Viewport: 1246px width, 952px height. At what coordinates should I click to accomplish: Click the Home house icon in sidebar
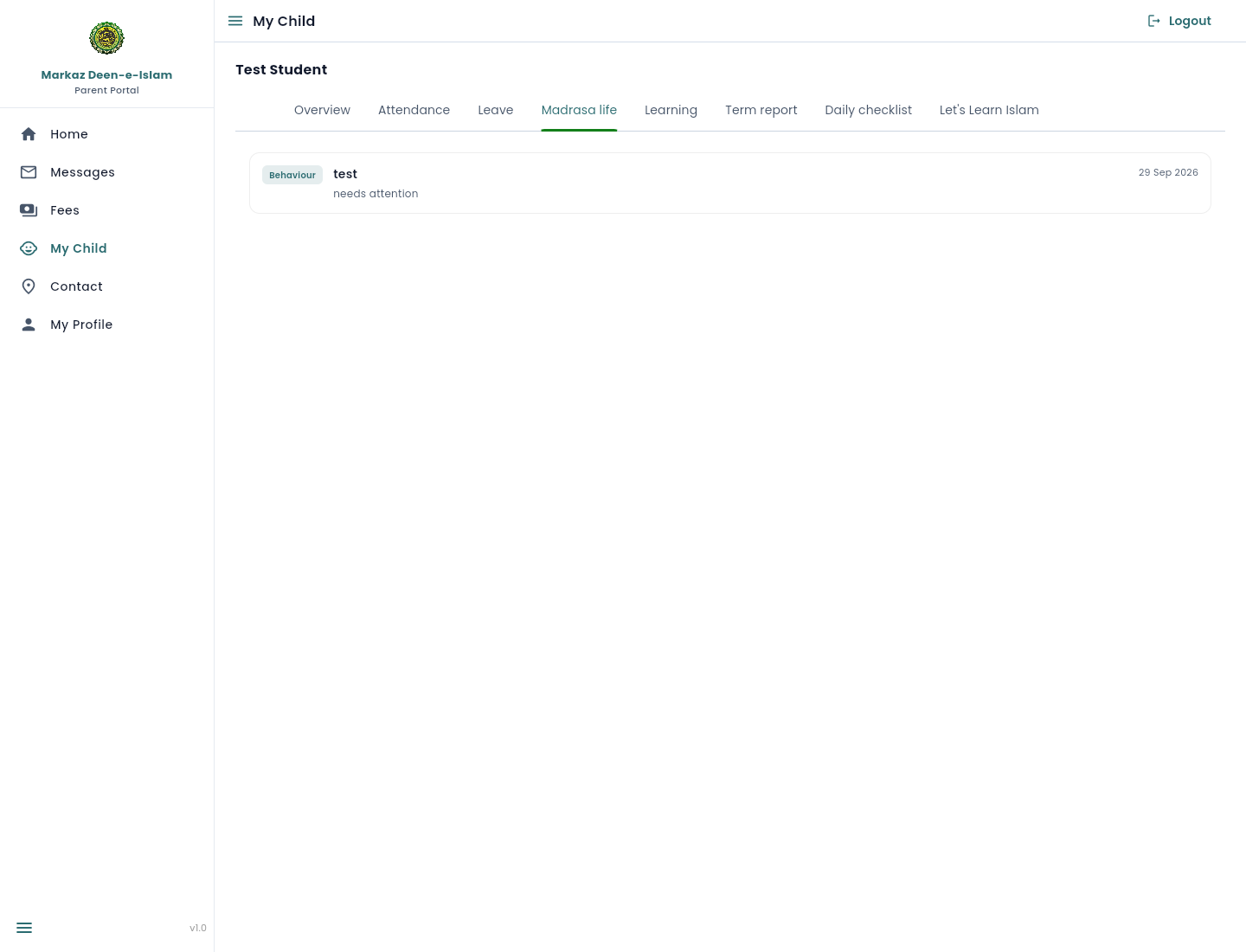pos(29,134)
